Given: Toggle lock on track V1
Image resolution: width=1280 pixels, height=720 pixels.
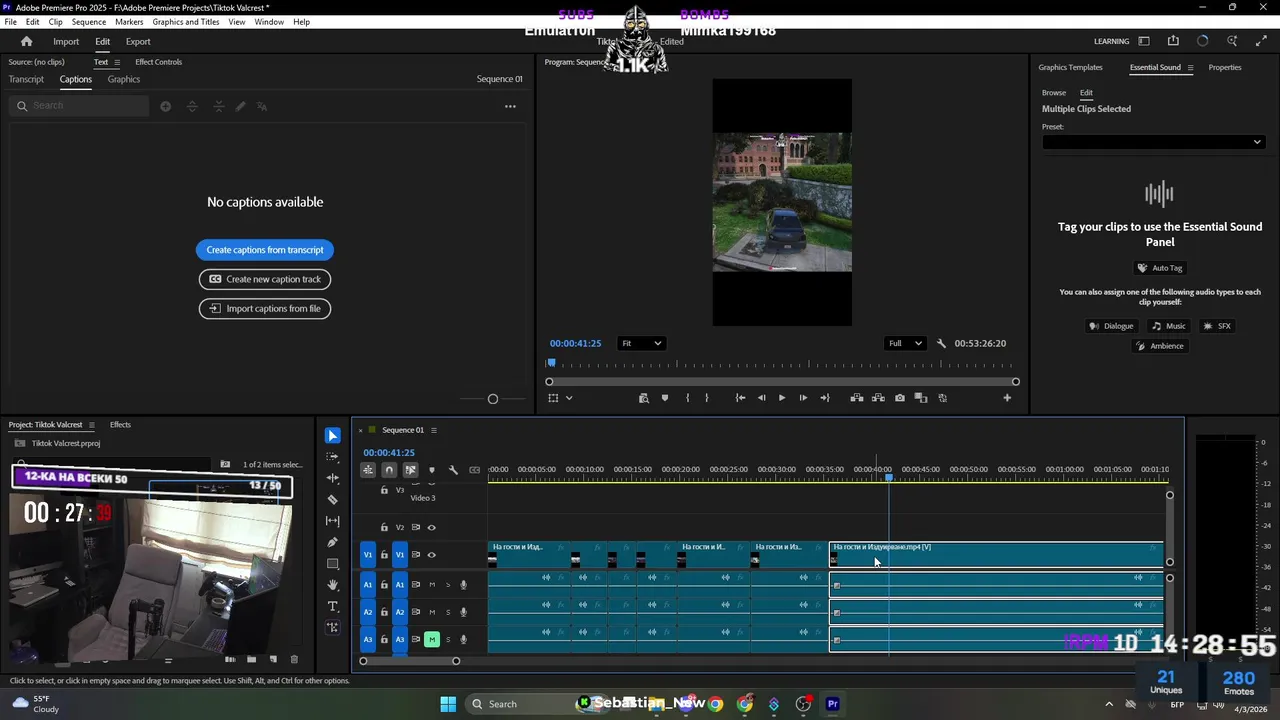Looking at the screenshot, I should click(384, 555).
